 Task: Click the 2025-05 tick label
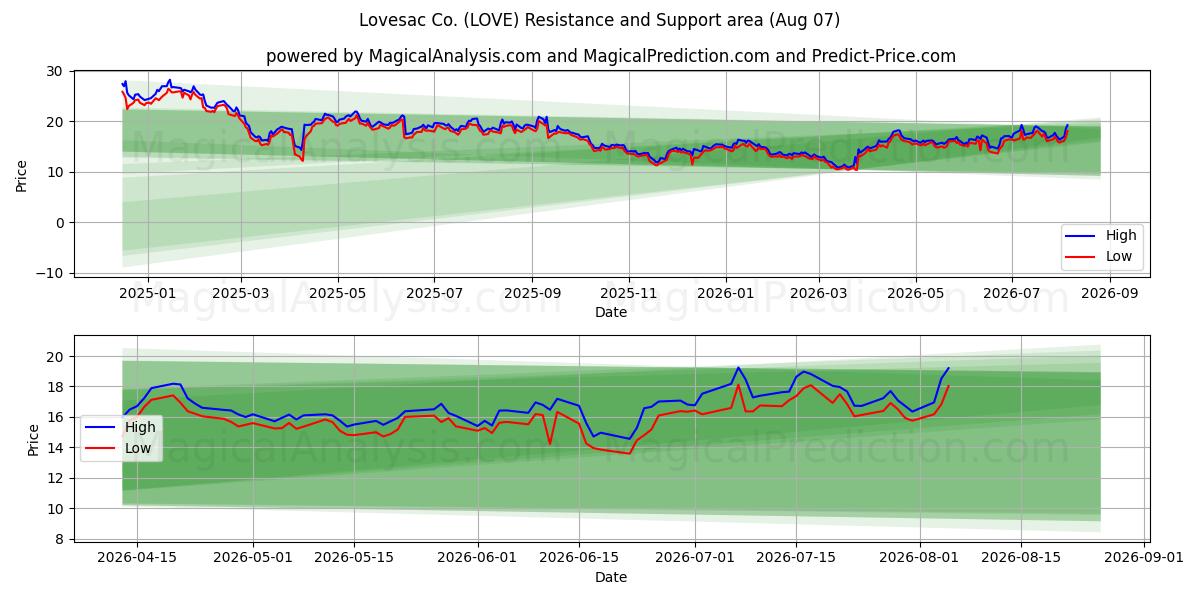click(337, 293)
